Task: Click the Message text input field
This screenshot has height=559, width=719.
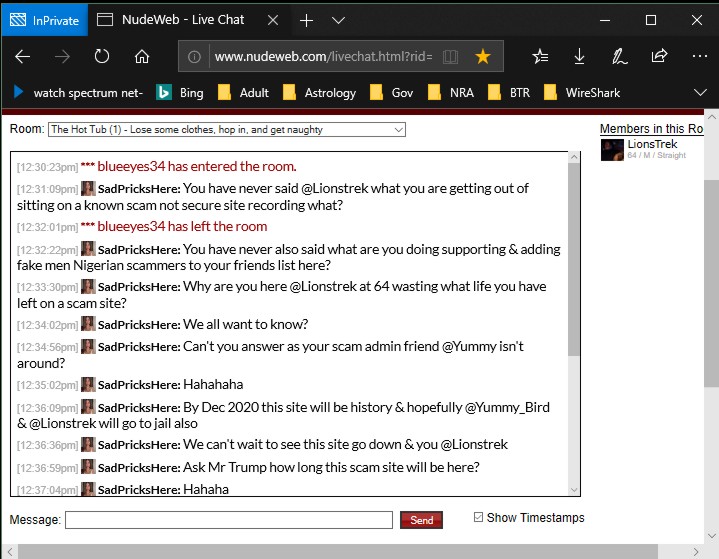Action: click(229, 520)
